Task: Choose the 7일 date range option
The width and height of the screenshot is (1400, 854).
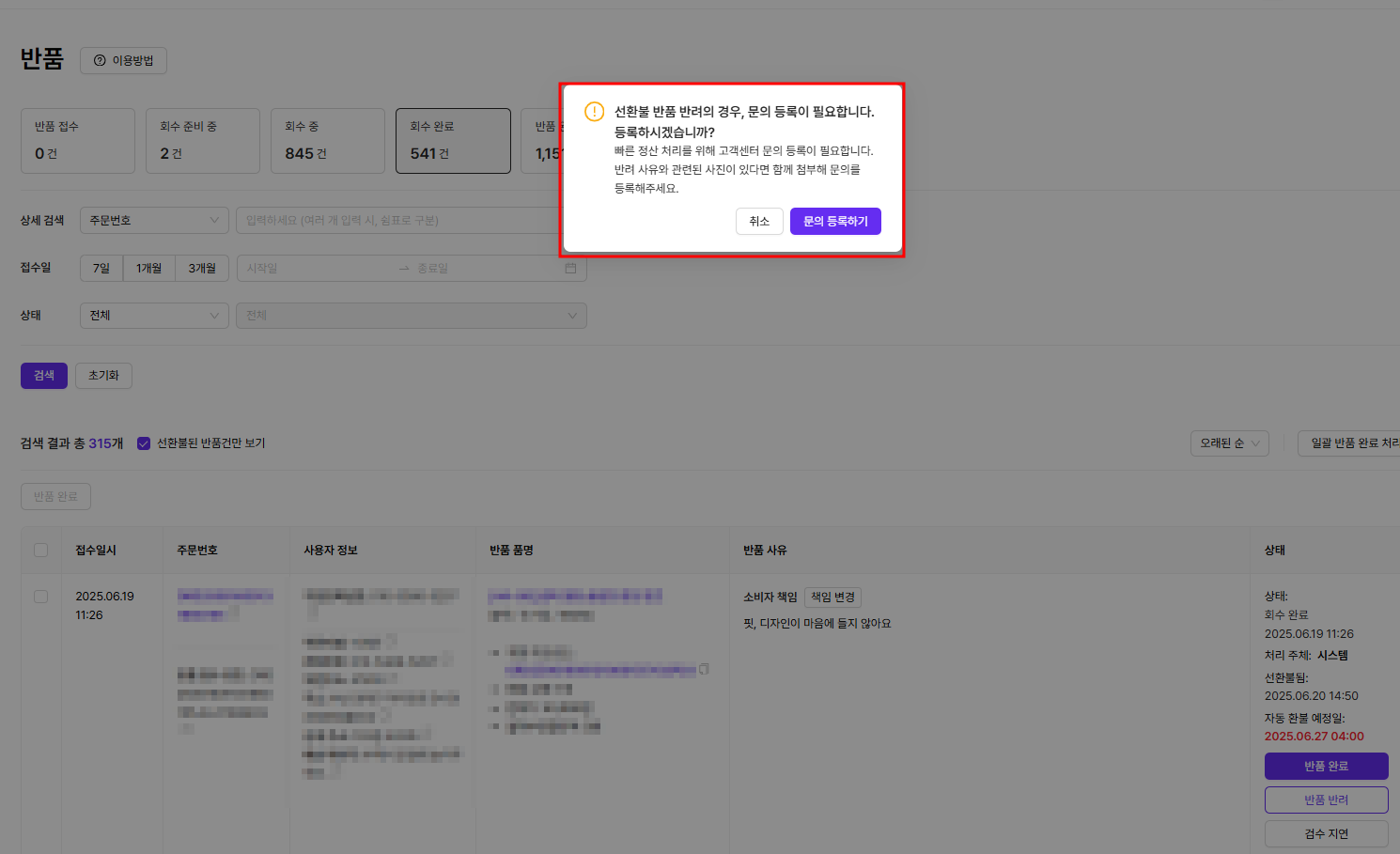Action: (101, 268)
